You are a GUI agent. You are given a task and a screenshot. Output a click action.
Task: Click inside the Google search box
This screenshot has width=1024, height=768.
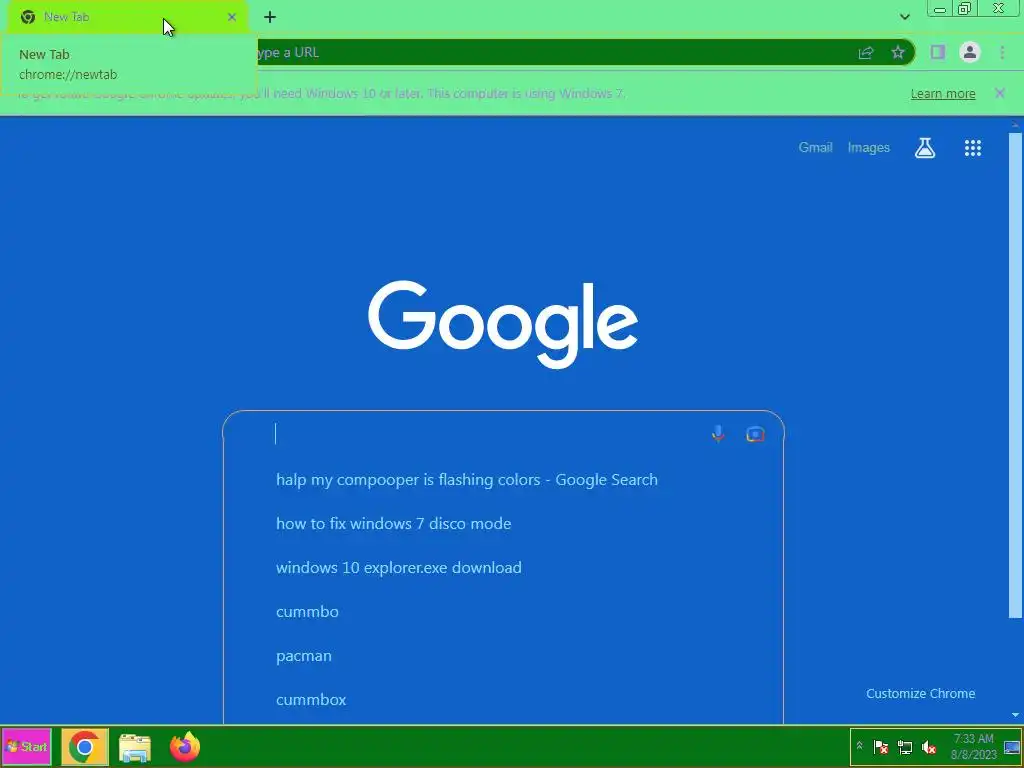tap(490, 434)
